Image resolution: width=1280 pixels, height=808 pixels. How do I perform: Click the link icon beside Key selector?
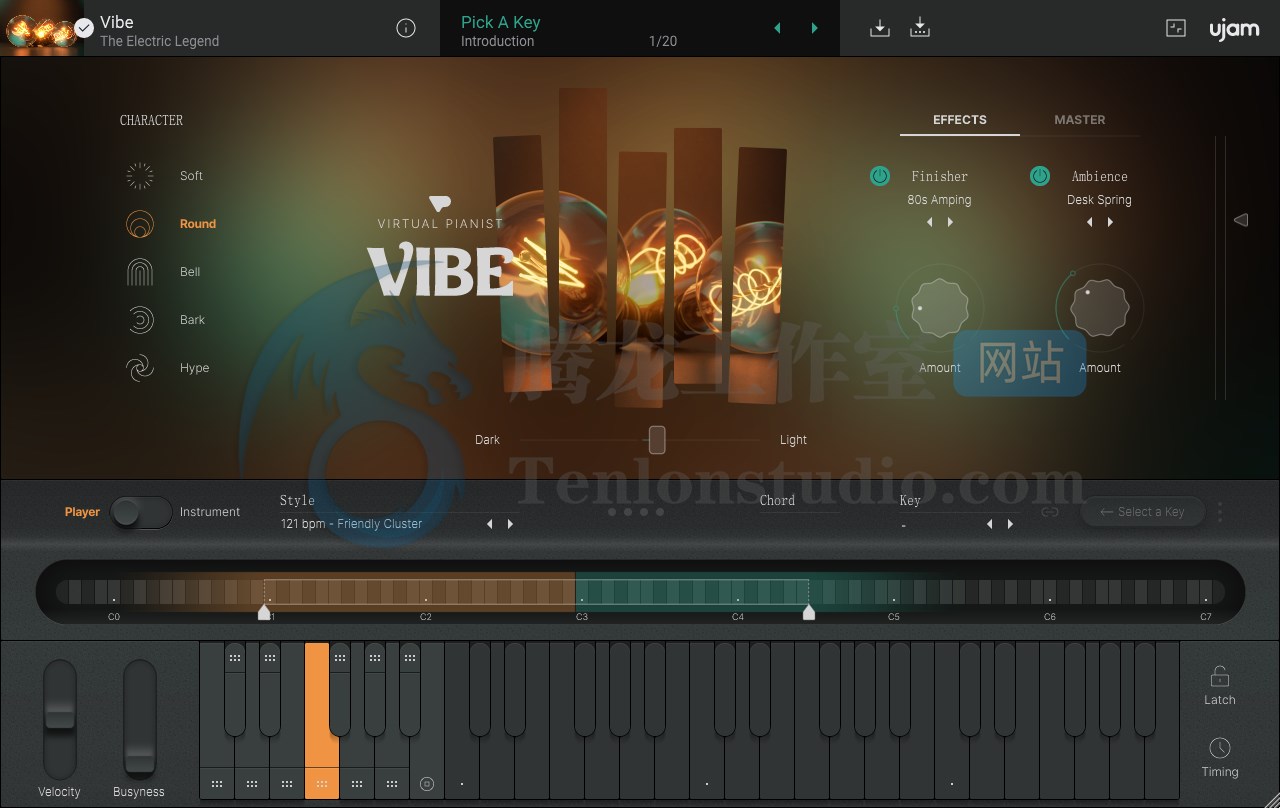tap(1050, 512)
